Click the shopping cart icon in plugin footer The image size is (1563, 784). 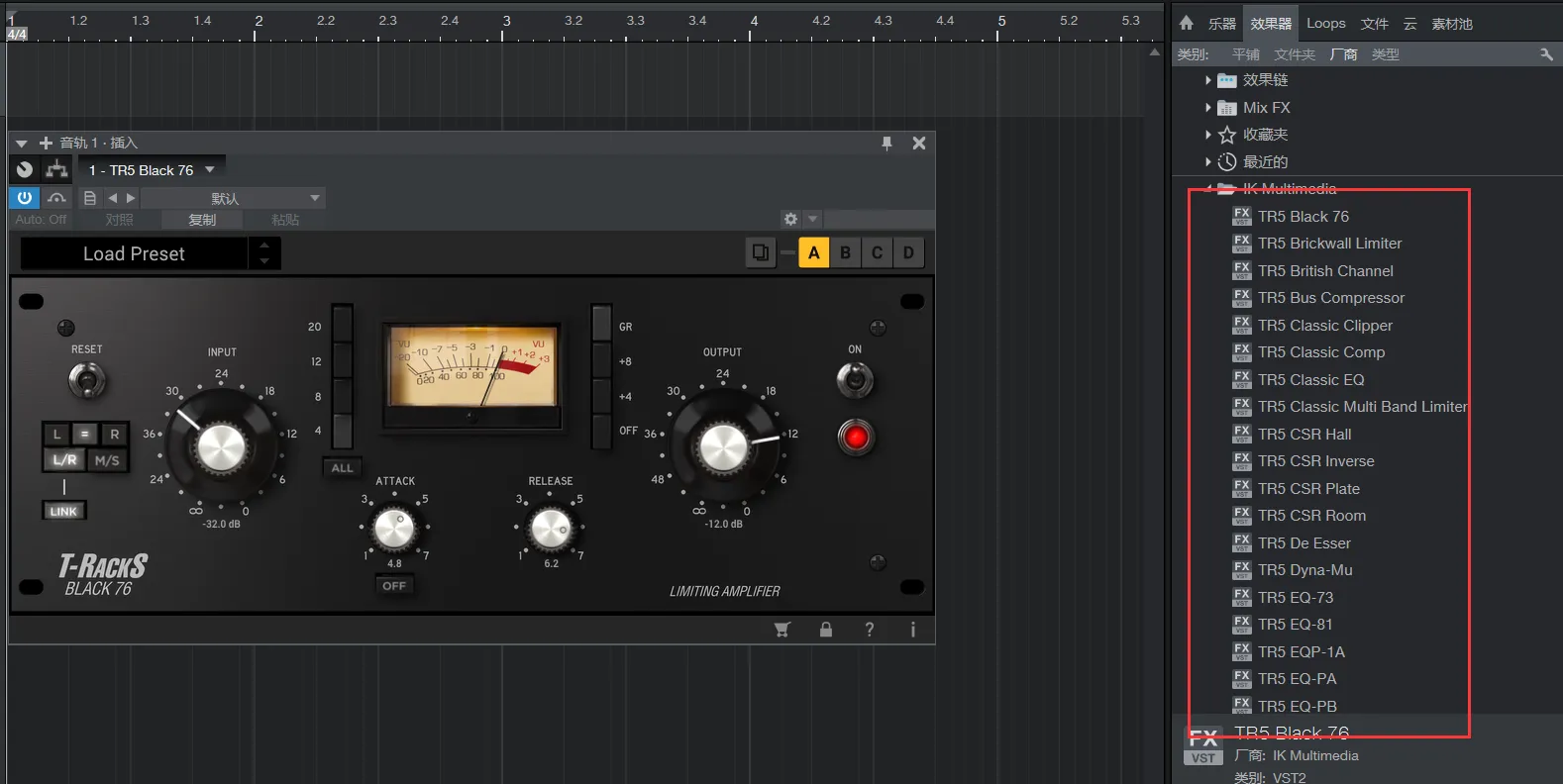tap(781, 630)
